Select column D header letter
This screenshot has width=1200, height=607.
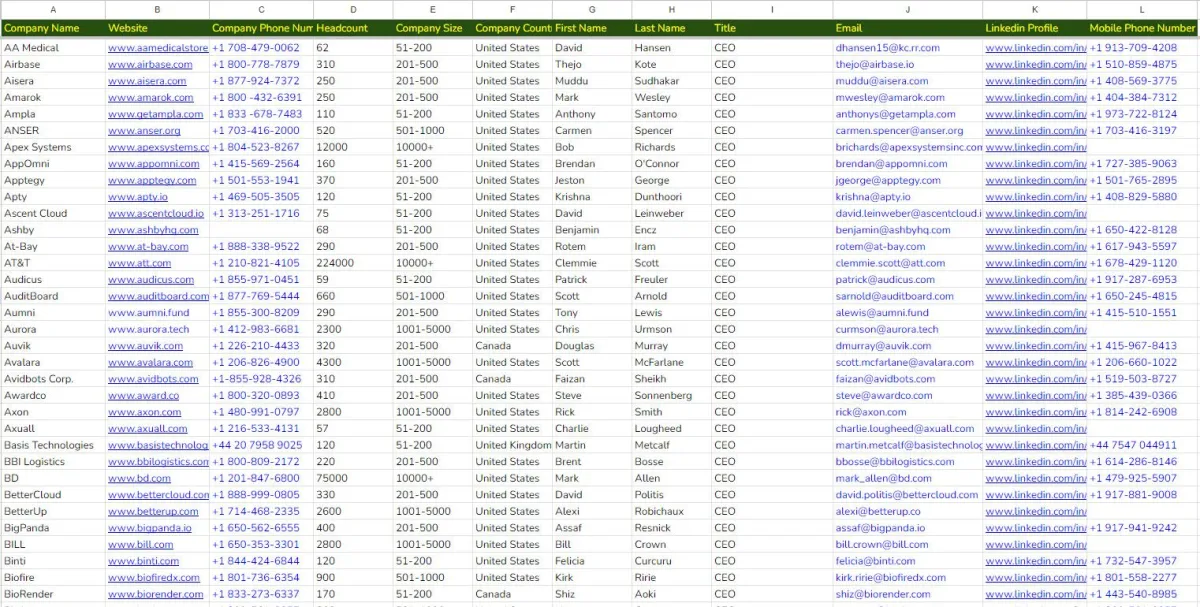point(352,9)
